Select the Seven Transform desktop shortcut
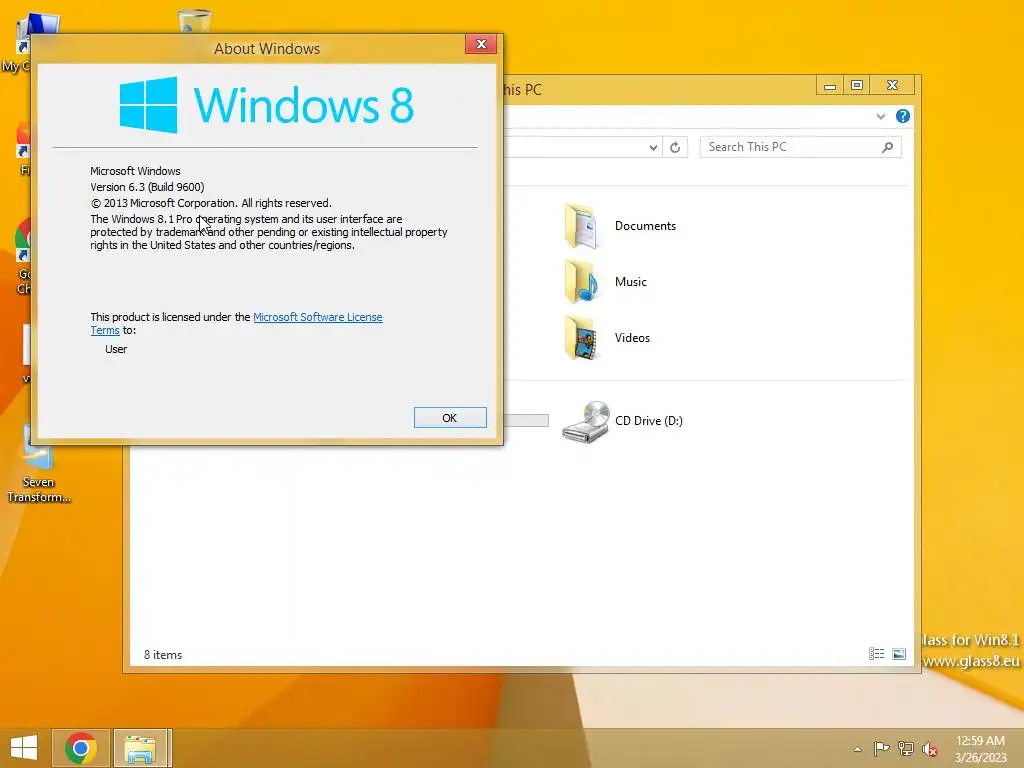 tap(39, 464)
